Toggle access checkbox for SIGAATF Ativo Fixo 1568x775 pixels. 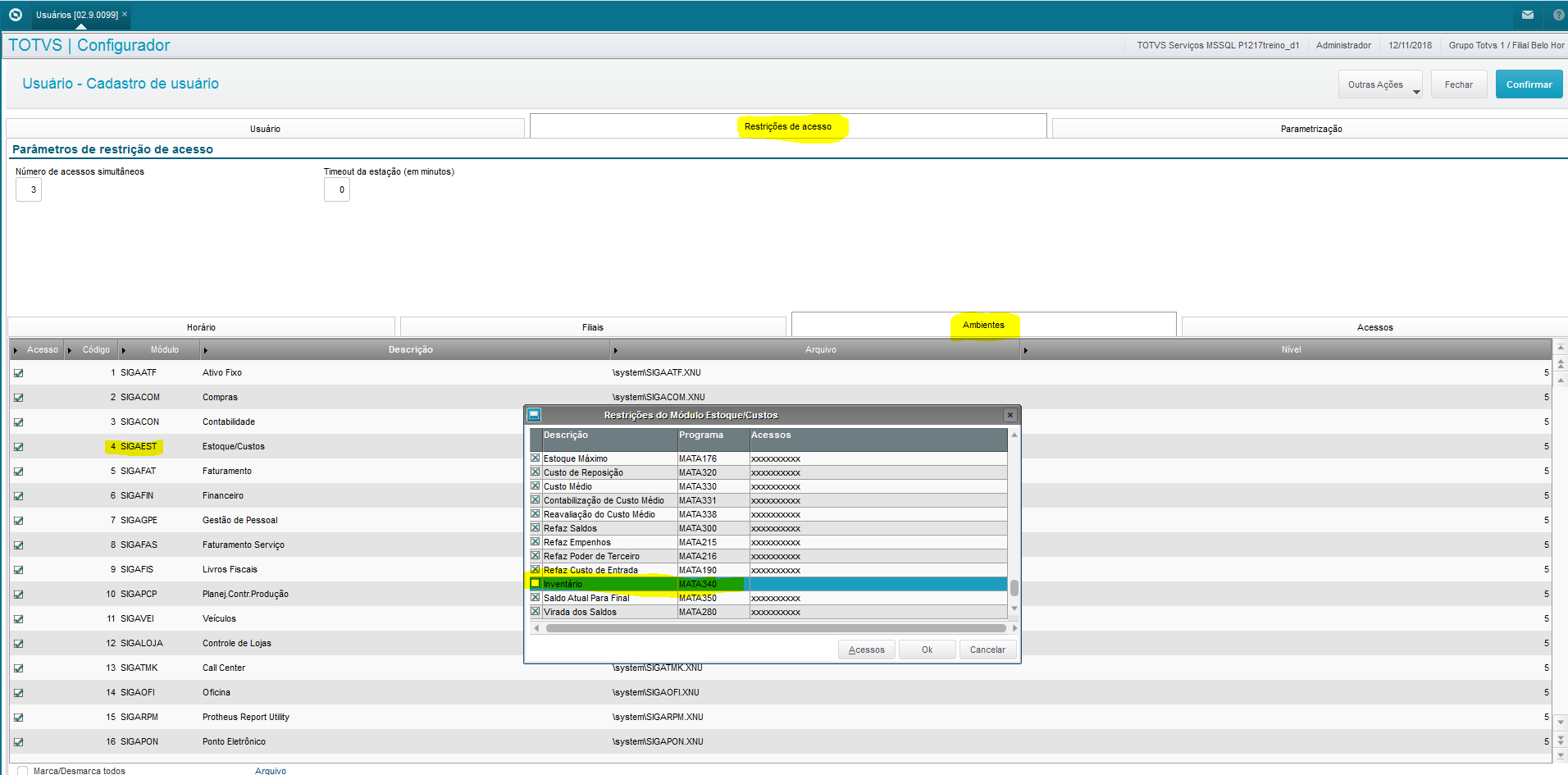point(18,373)
